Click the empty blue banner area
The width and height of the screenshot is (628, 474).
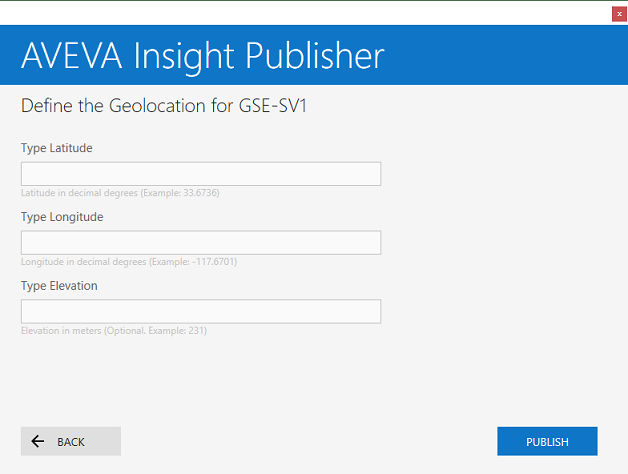(x=500, y=55)
